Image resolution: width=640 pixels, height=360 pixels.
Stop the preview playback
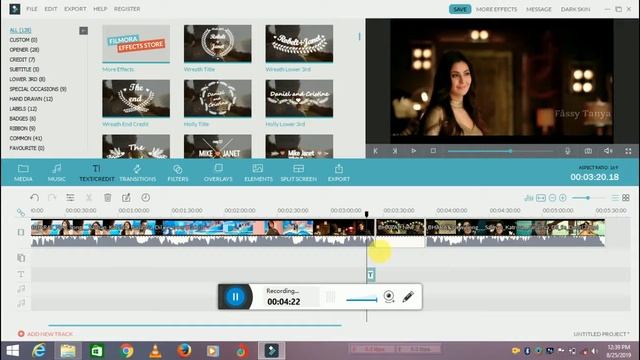coord(433,151)
